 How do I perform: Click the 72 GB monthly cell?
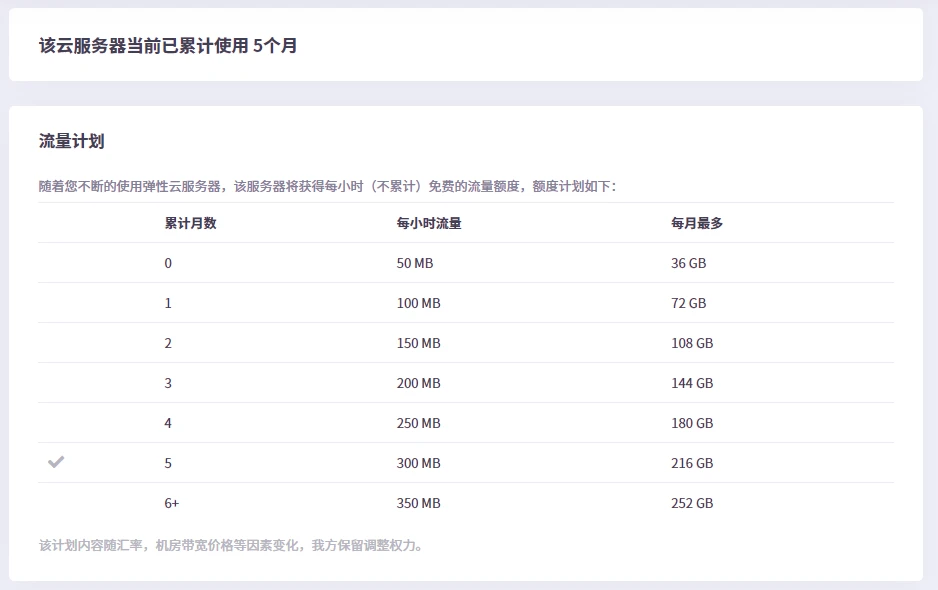coord(688,303)
